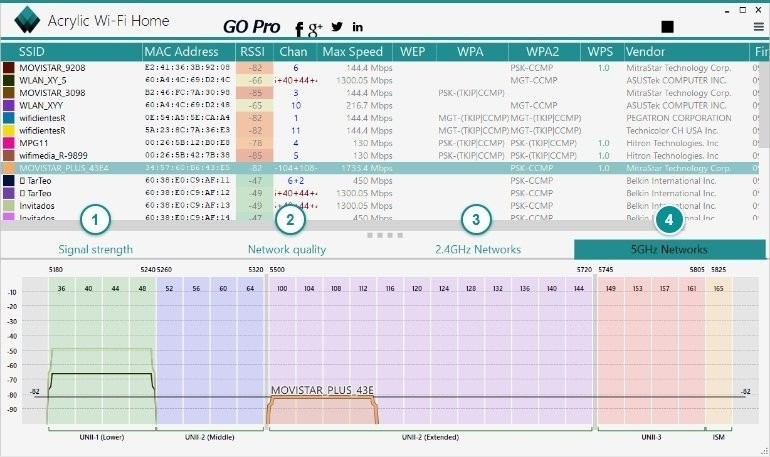This screenshot has height=457, width=770.
Task: Click the UNII-2 (Extended) band label
Action: (430, 437)
